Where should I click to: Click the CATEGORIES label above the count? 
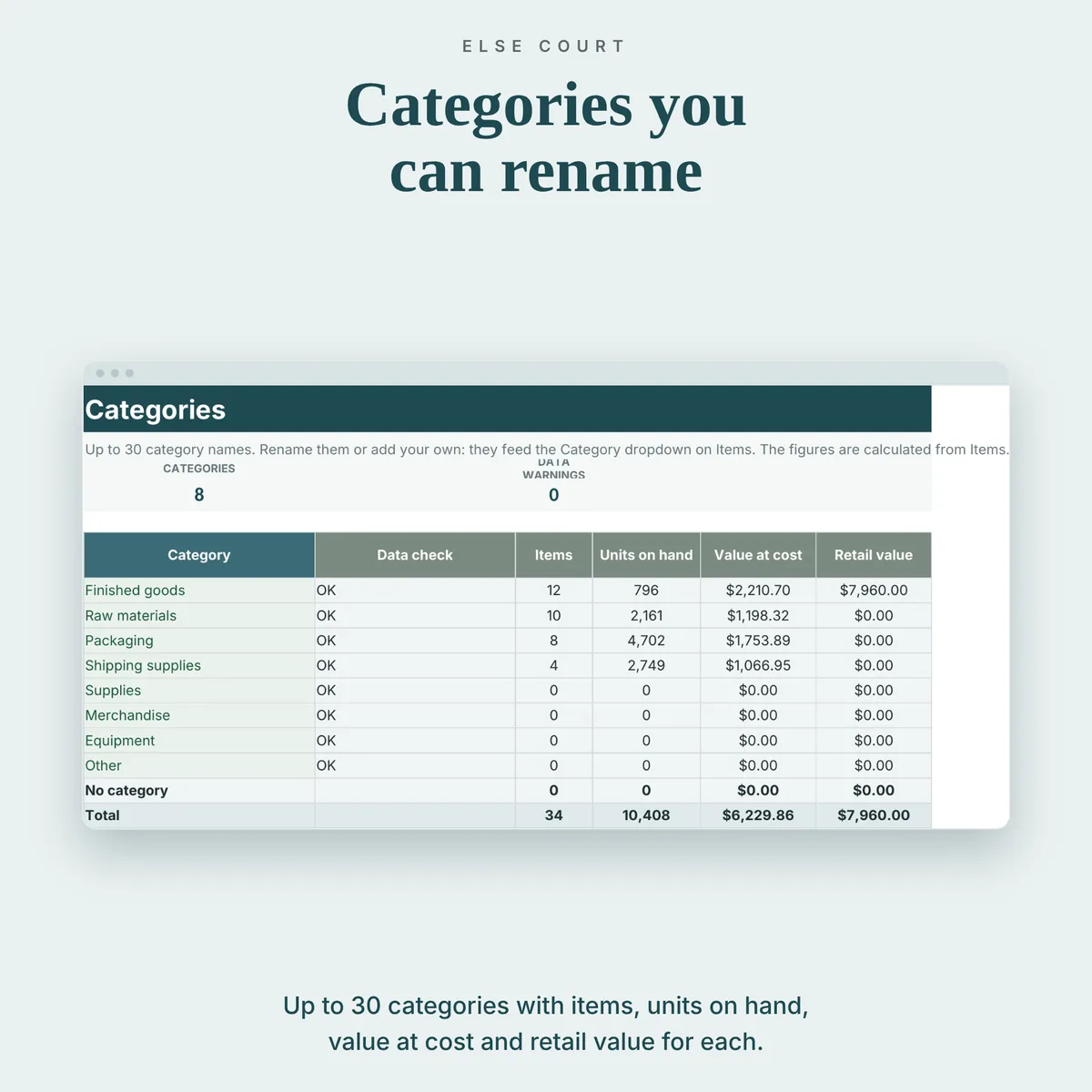[198, 469]
